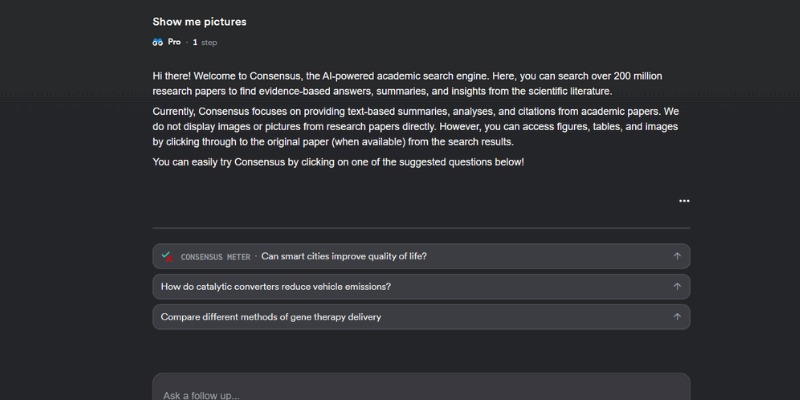This screenshot has width=800, height=400.
Task: Open the three-dot more options menu
Action: (x=684, y=201)
